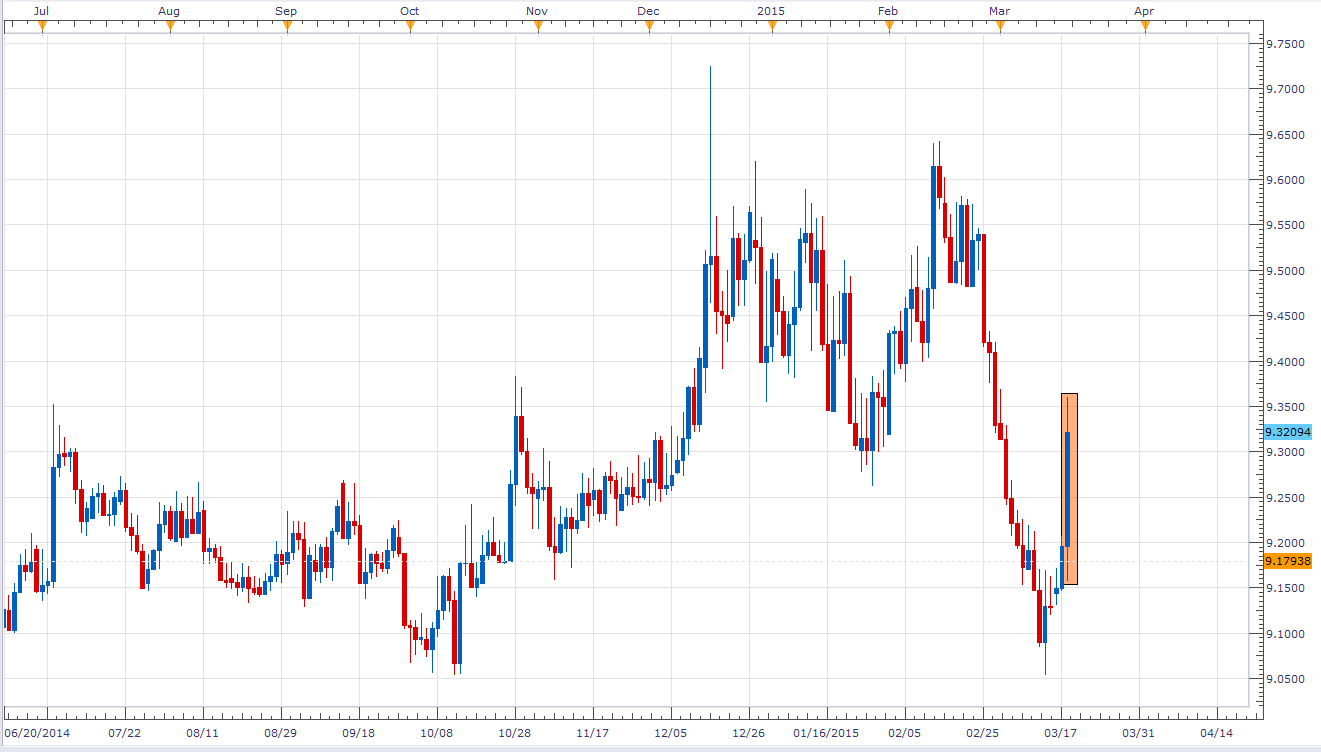Screen dimensions: 1321x752
Task: Click the Sep month marker triangle
Action: pos(287,27)
